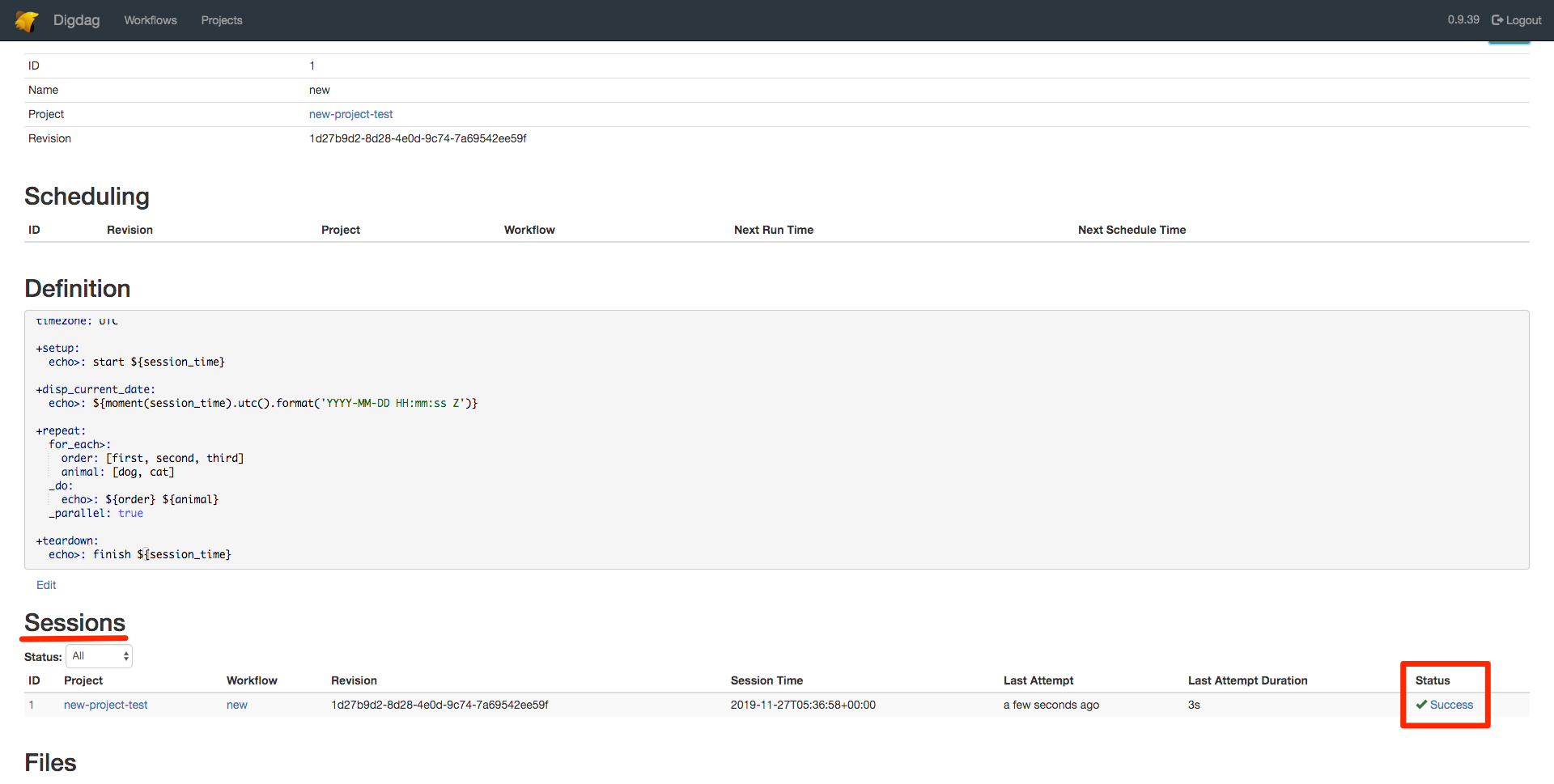Click the Session Time column header
Viewport: 1554px width, 784px height.
[x=766, y=680]
